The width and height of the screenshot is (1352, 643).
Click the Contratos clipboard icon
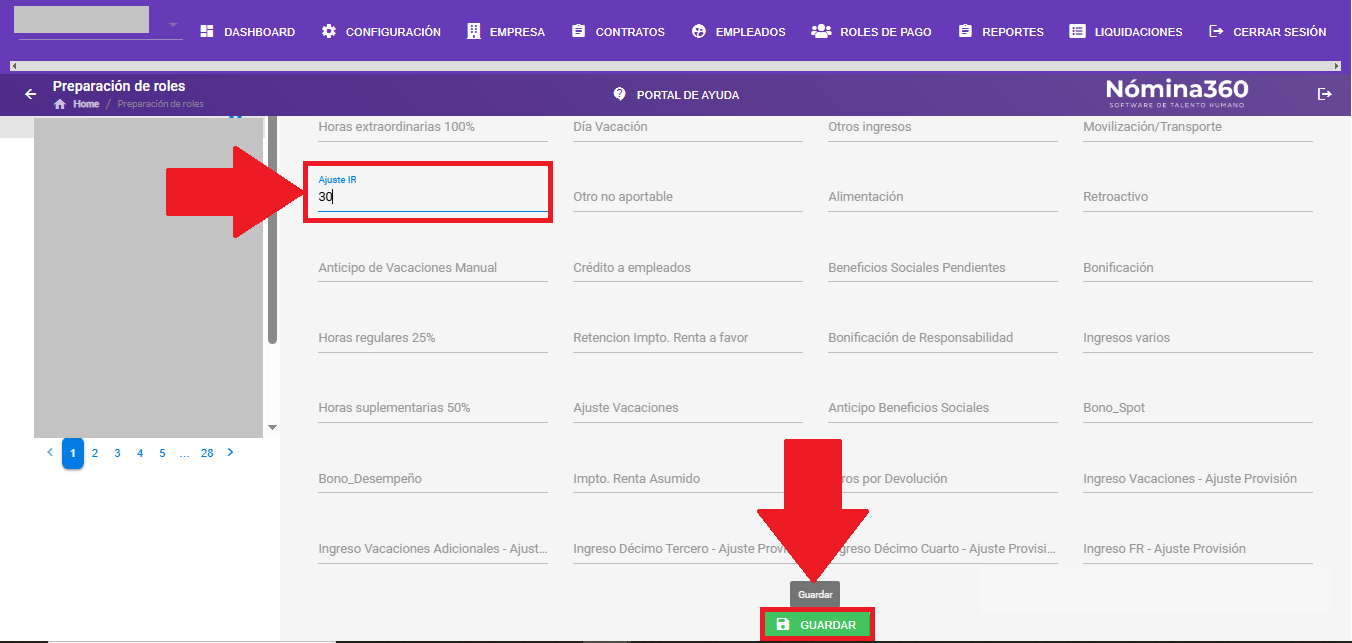click(578, 32)
